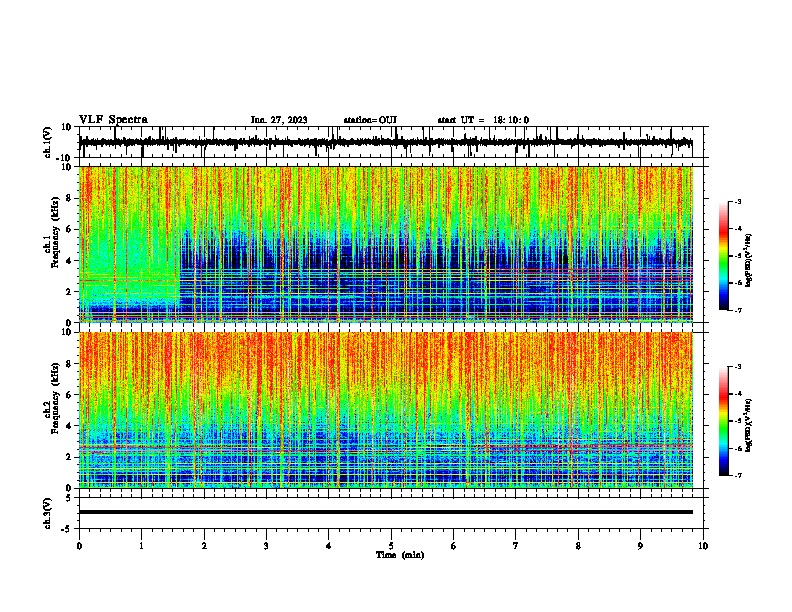Viewport: 792px width, 612px height.
Task: Click the "-7" label on ch.1 color scale
Action: point(737,310)
